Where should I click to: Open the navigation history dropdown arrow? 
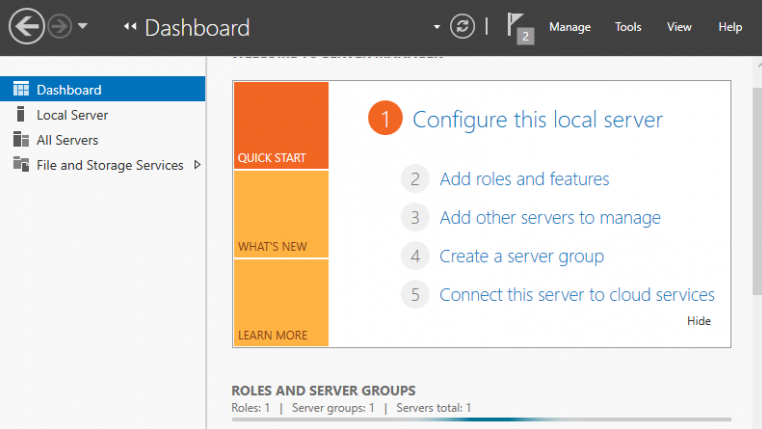(83, 27)
